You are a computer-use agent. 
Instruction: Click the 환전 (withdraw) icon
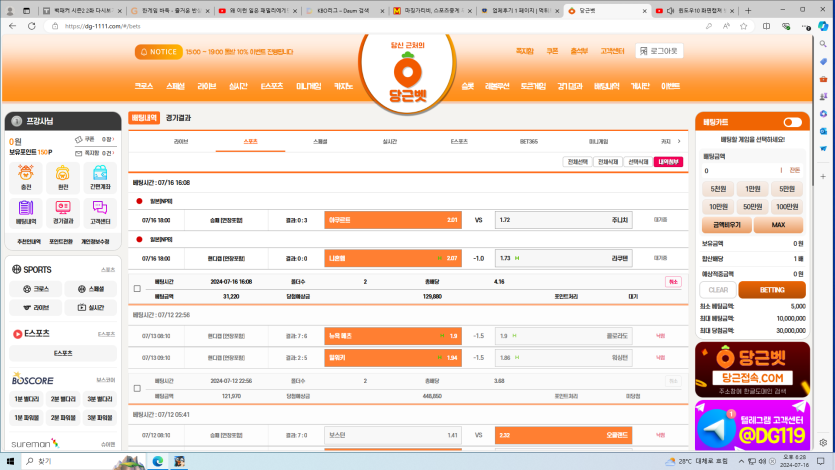[62, 178]
